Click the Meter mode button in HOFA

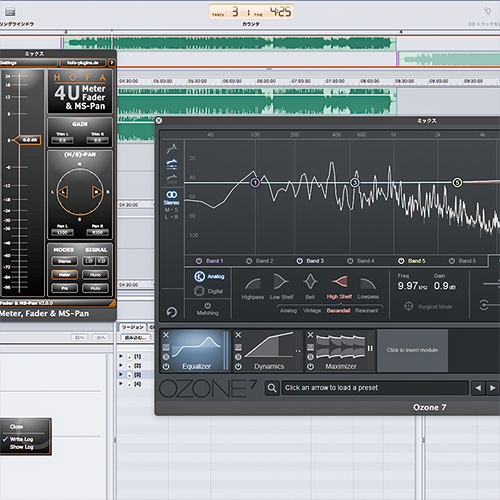(x=65, y=275)
